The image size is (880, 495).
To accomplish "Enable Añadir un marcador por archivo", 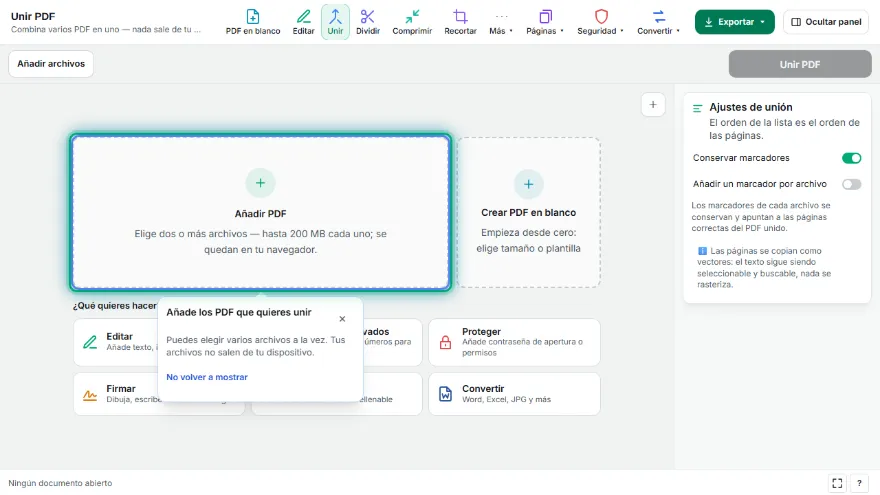I will tap(851, 184).
